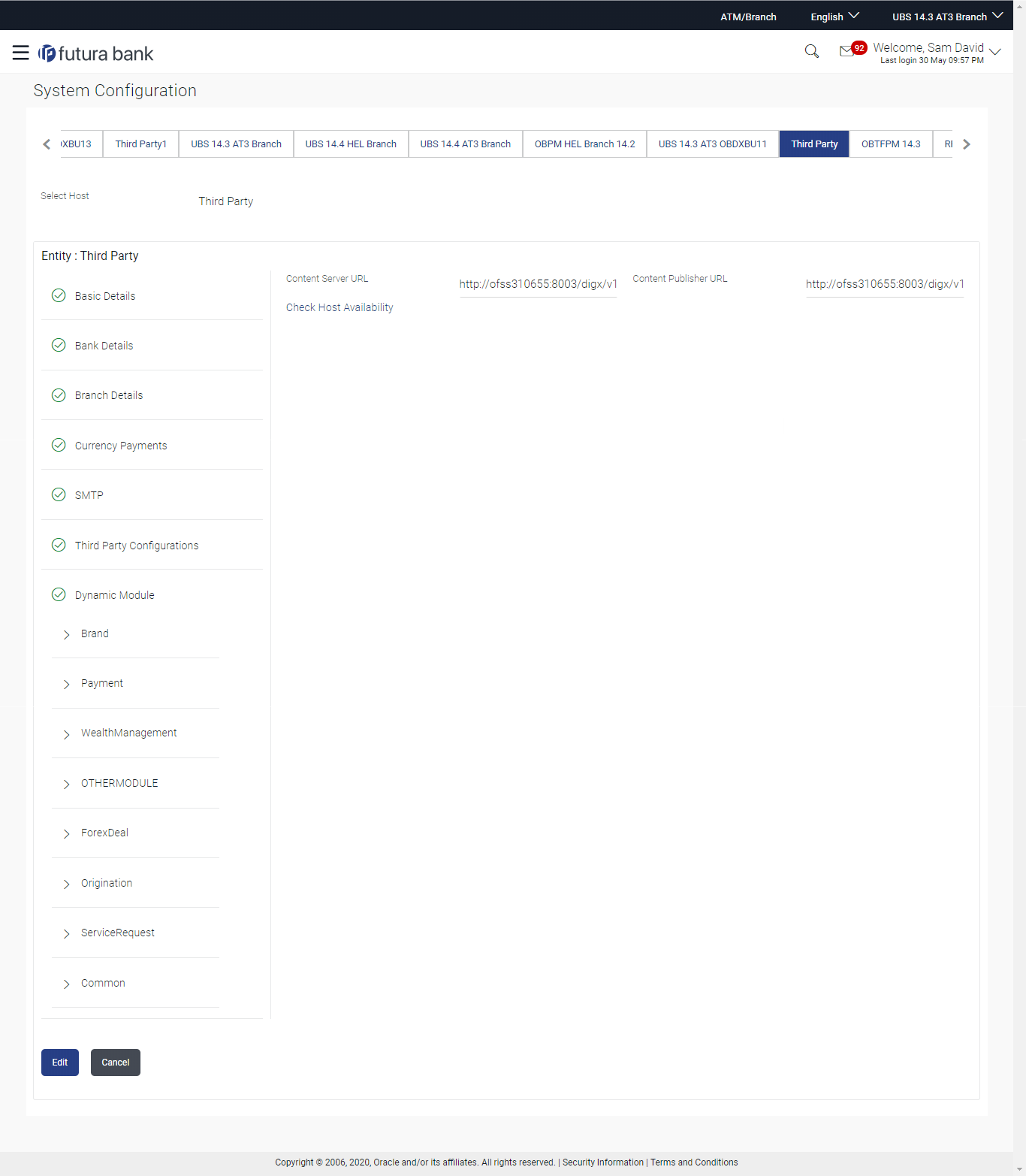Switch to the UBS 14.3 AT3 OBDXBU11 tab
Screen dimensions: 1026x1176
click(713, 144)
